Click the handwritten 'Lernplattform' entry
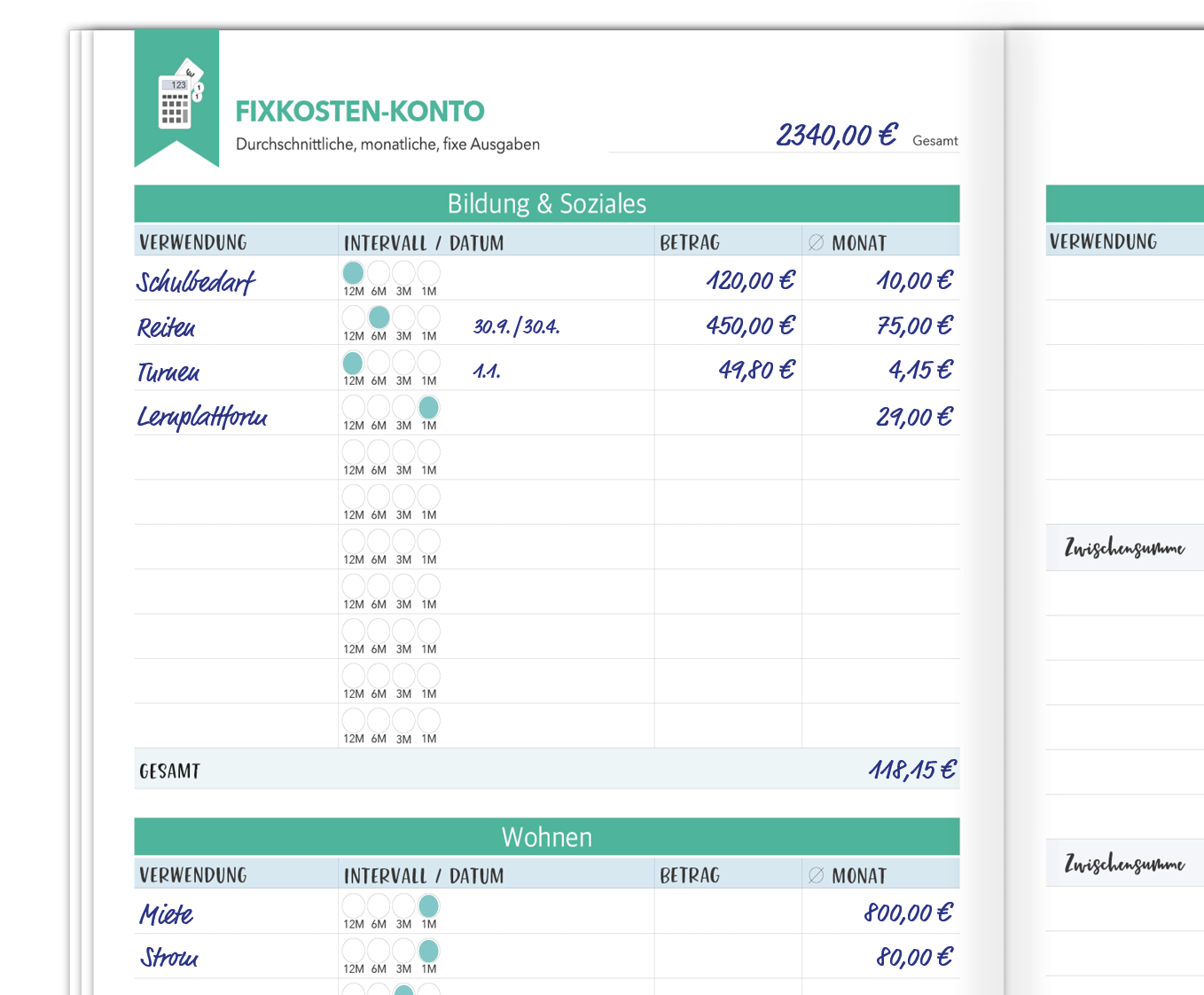Image resolution: width=1204 pixels, height=995 pixels. (x=202, y=417)
